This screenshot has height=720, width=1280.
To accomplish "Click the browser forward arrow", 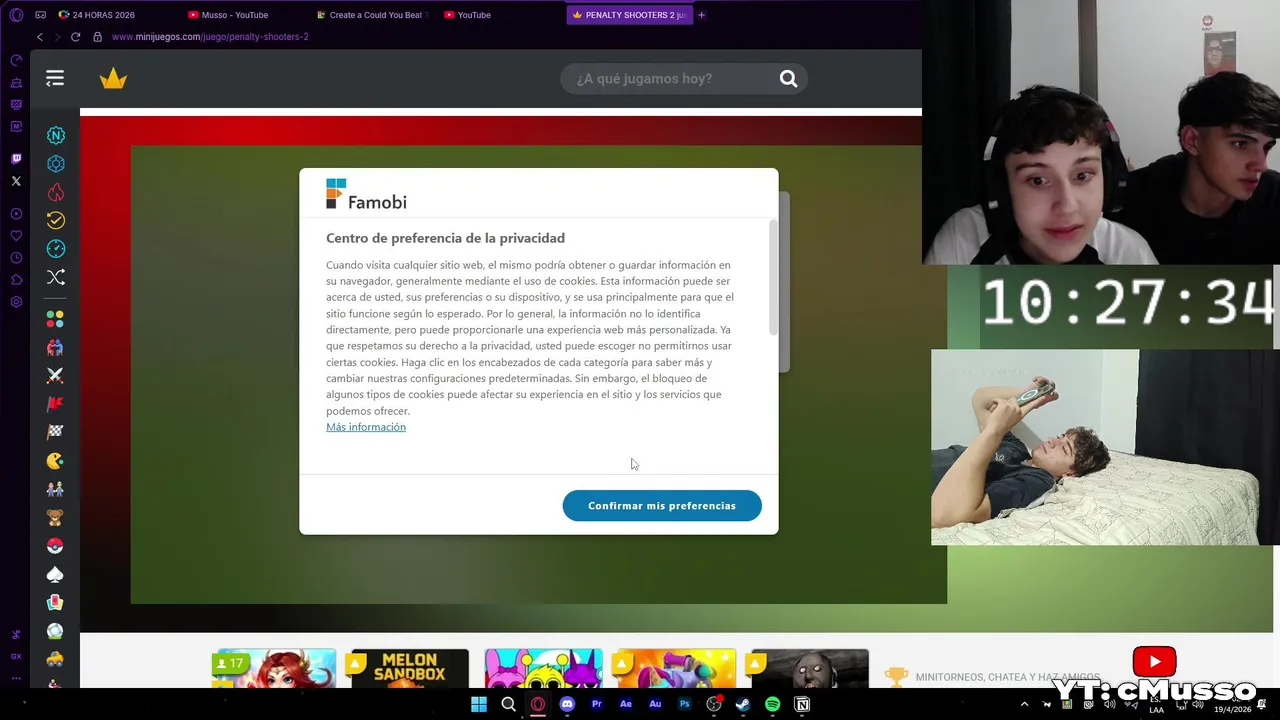I will tap(57, 37).
